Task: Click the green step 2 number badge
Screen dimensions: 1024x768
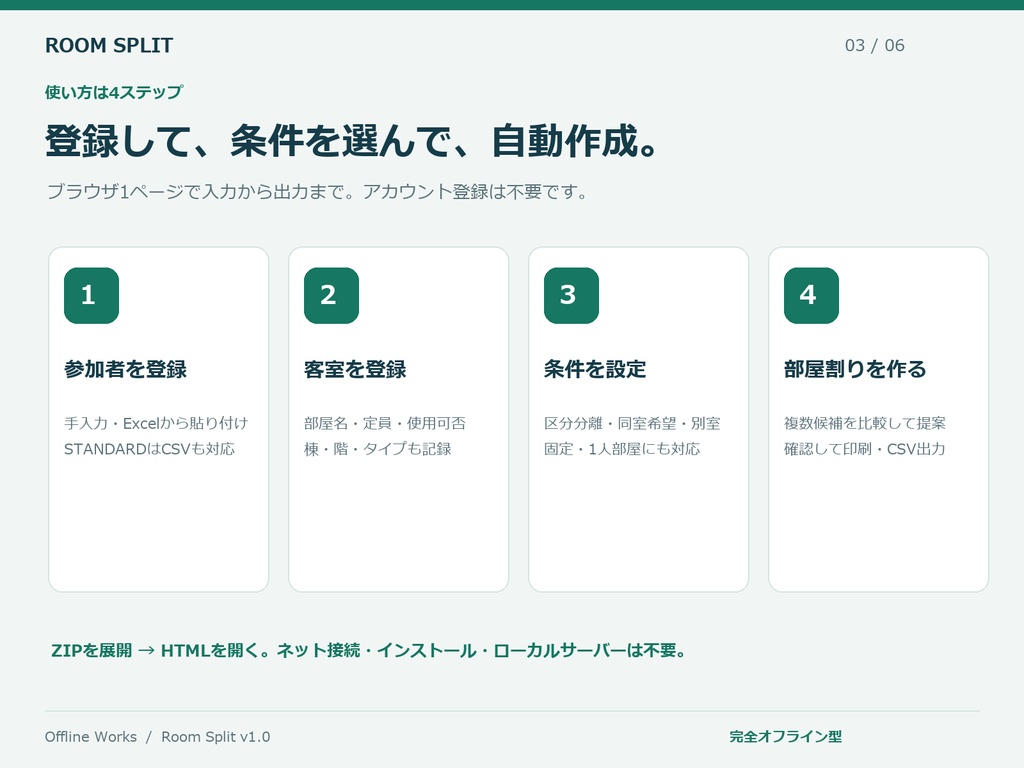Action: tap(331, 295)
